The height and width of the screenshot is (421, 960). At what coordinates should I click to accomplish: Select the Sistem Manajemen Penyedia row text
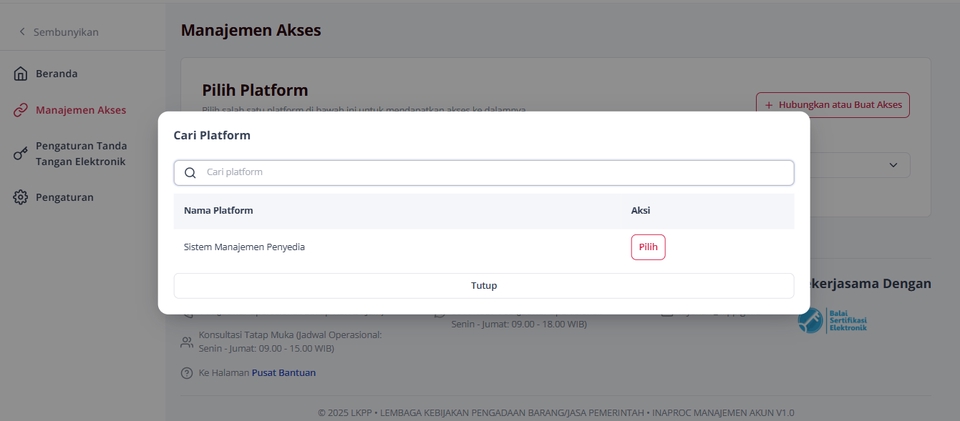244,247
